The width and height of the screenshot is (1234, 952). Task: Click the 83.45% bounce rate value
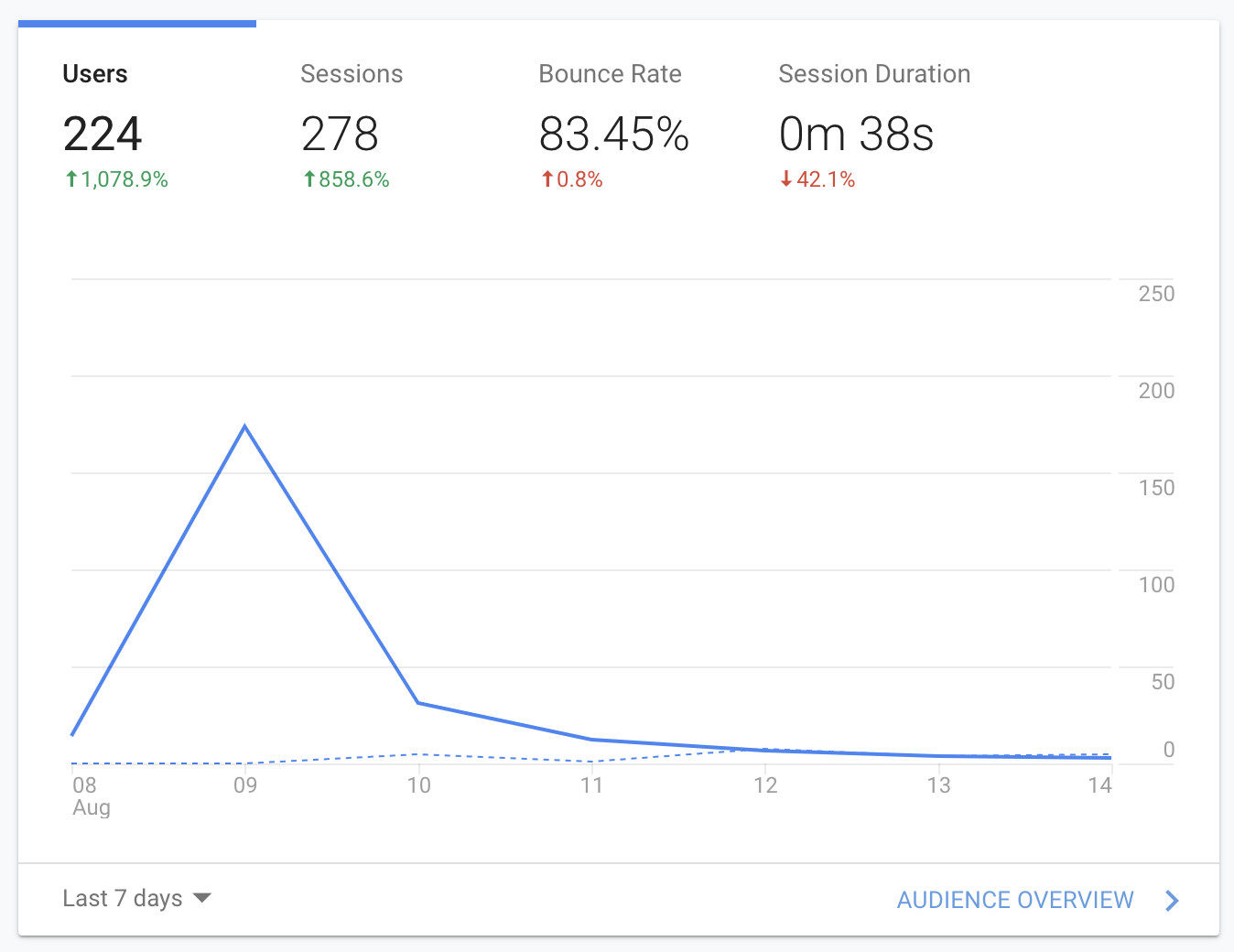pyautogui.click(x=613, y=135)
